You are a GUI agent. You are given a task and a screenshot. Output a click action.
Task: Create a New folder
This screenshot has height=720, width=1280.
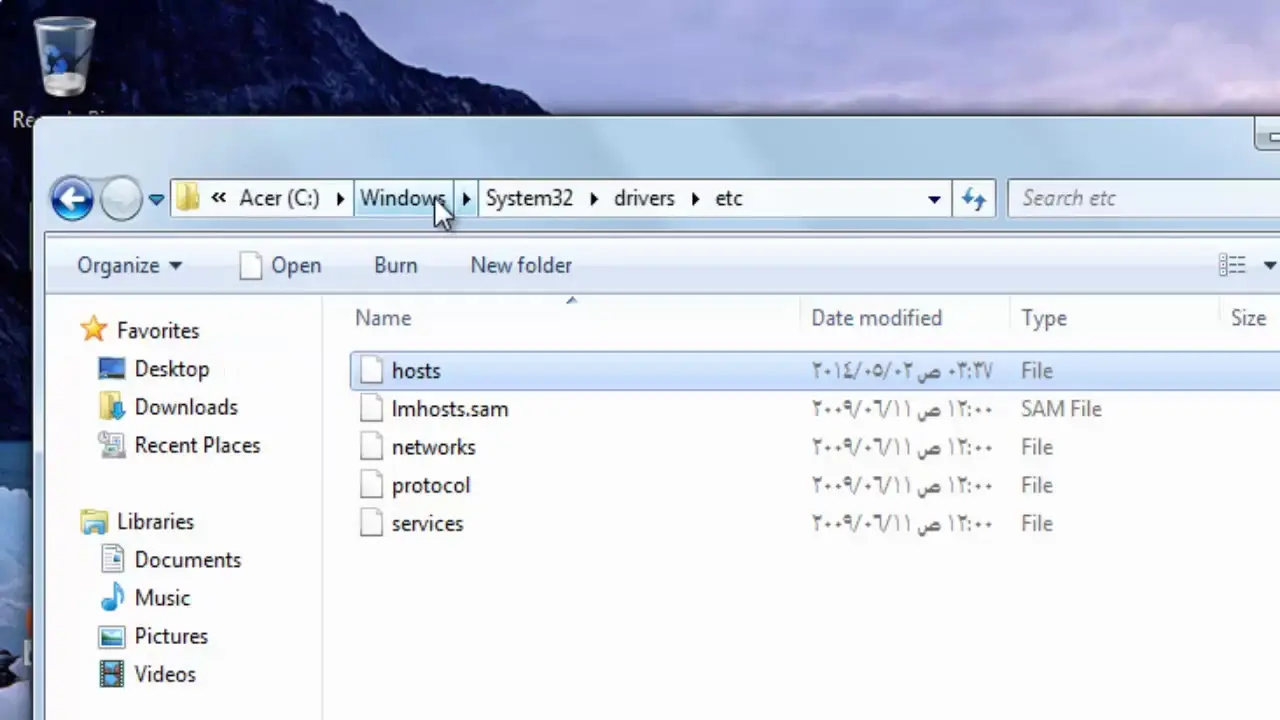pyautogui.click(x=521, y=265)
